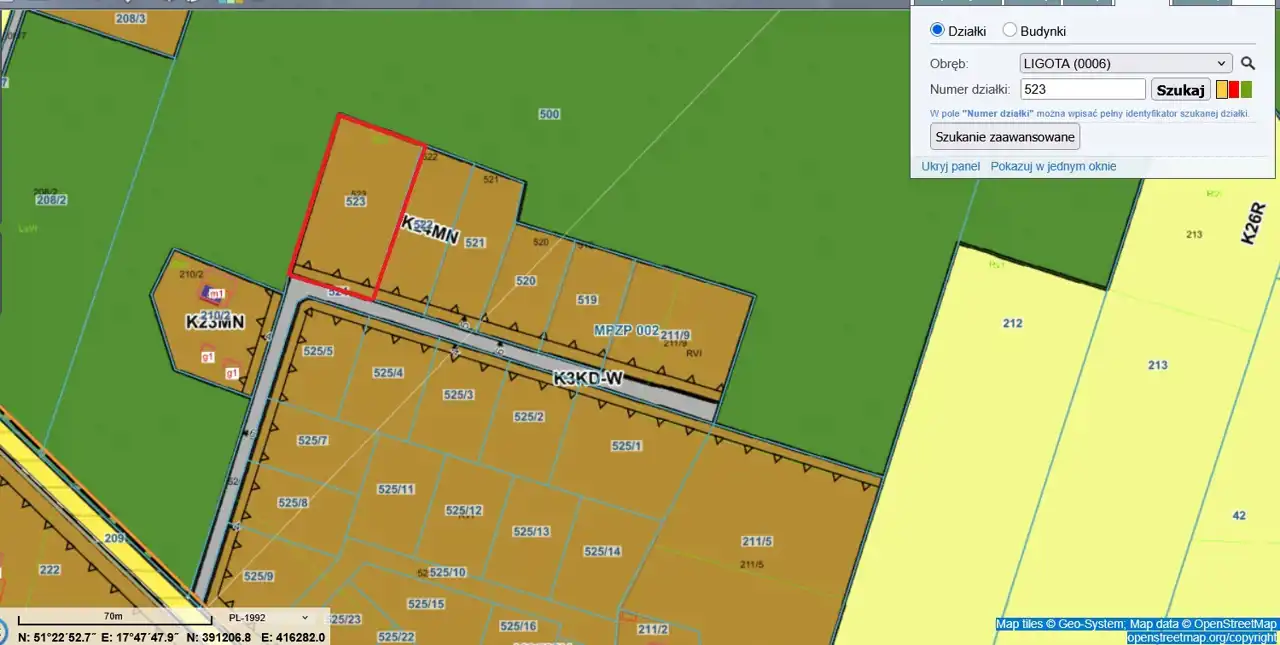Click the openstreetmap.org/copyright link
The width and height of the screenshot is (1280, 645).
click(x=1201, y=637)
